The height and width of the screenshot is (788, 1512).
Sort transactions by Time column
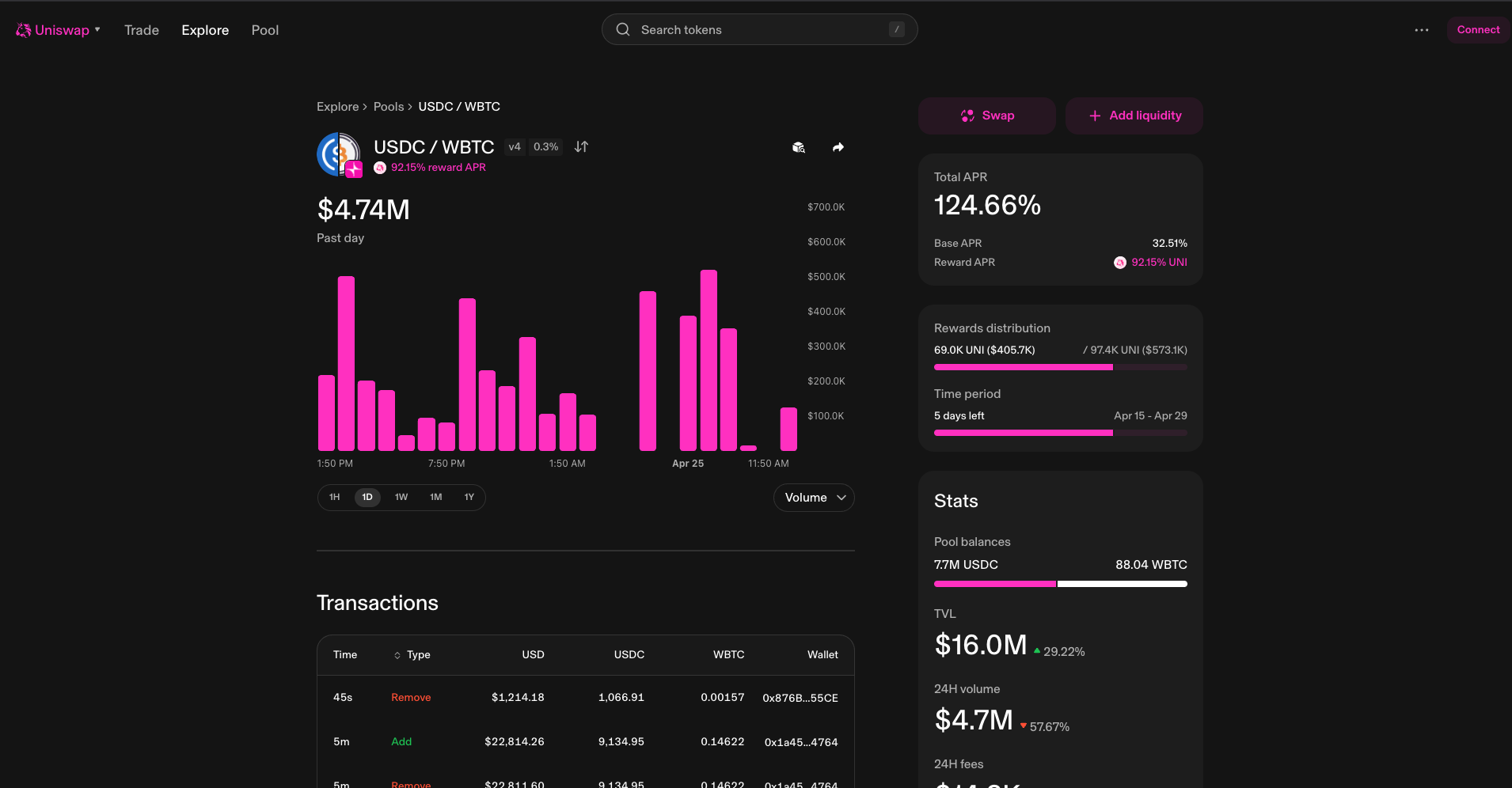point(345,654)
